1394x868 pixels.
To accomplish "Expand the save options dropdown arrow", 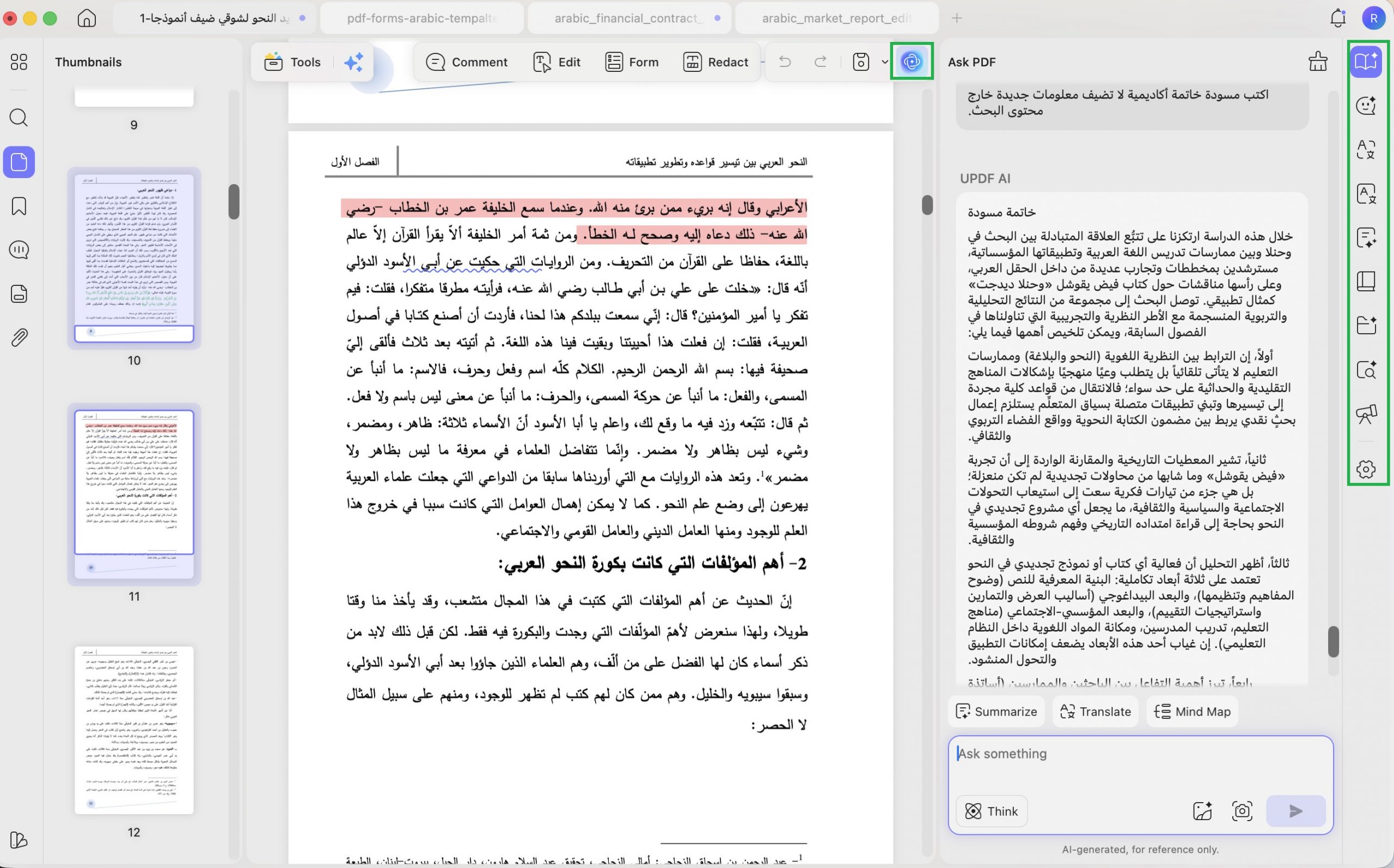I will [x=884, y=62].
